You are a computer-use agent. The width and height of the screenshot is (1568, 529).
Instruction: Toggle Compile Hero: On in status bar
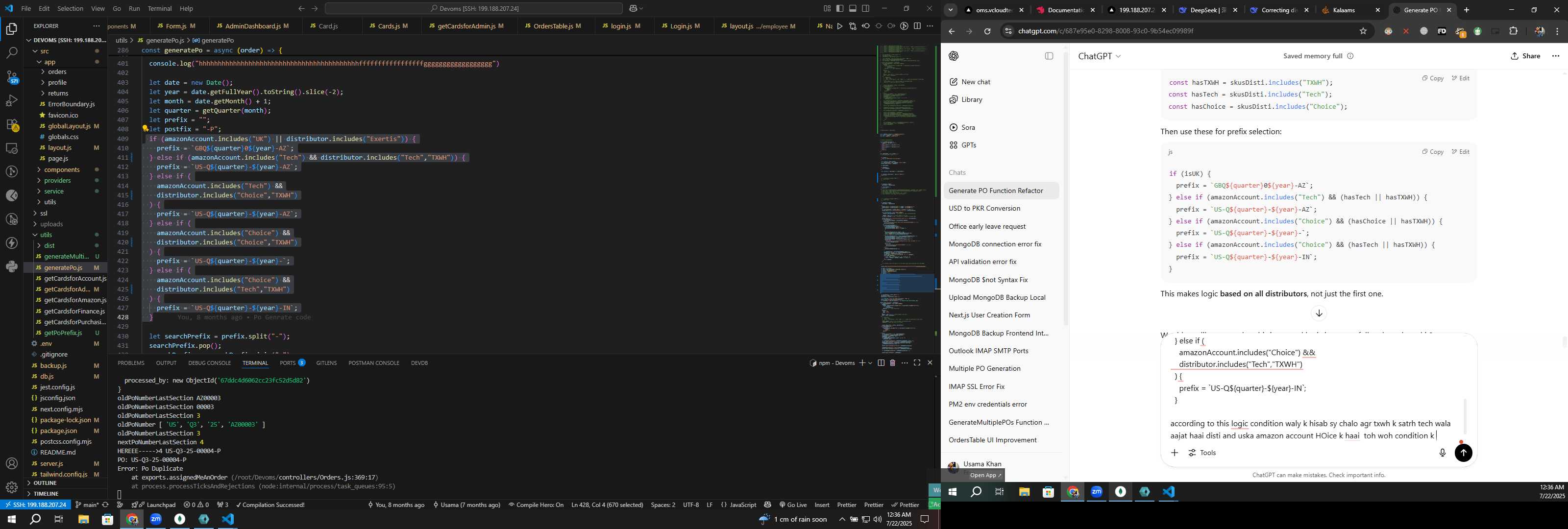pyautogui.click(x=536, y=505)
